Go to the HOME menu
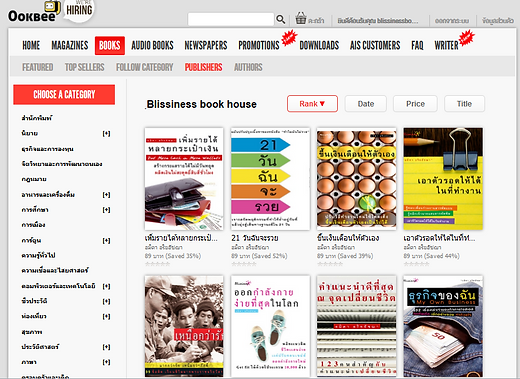 tap(31, 45)
